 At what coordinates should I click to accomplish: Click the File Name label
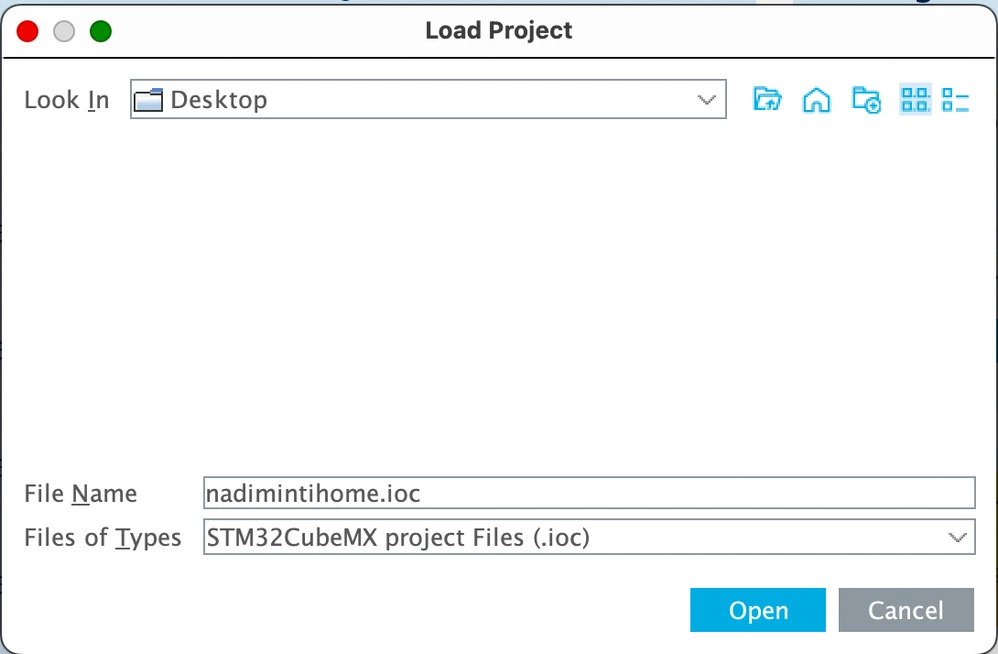(80, 494)
